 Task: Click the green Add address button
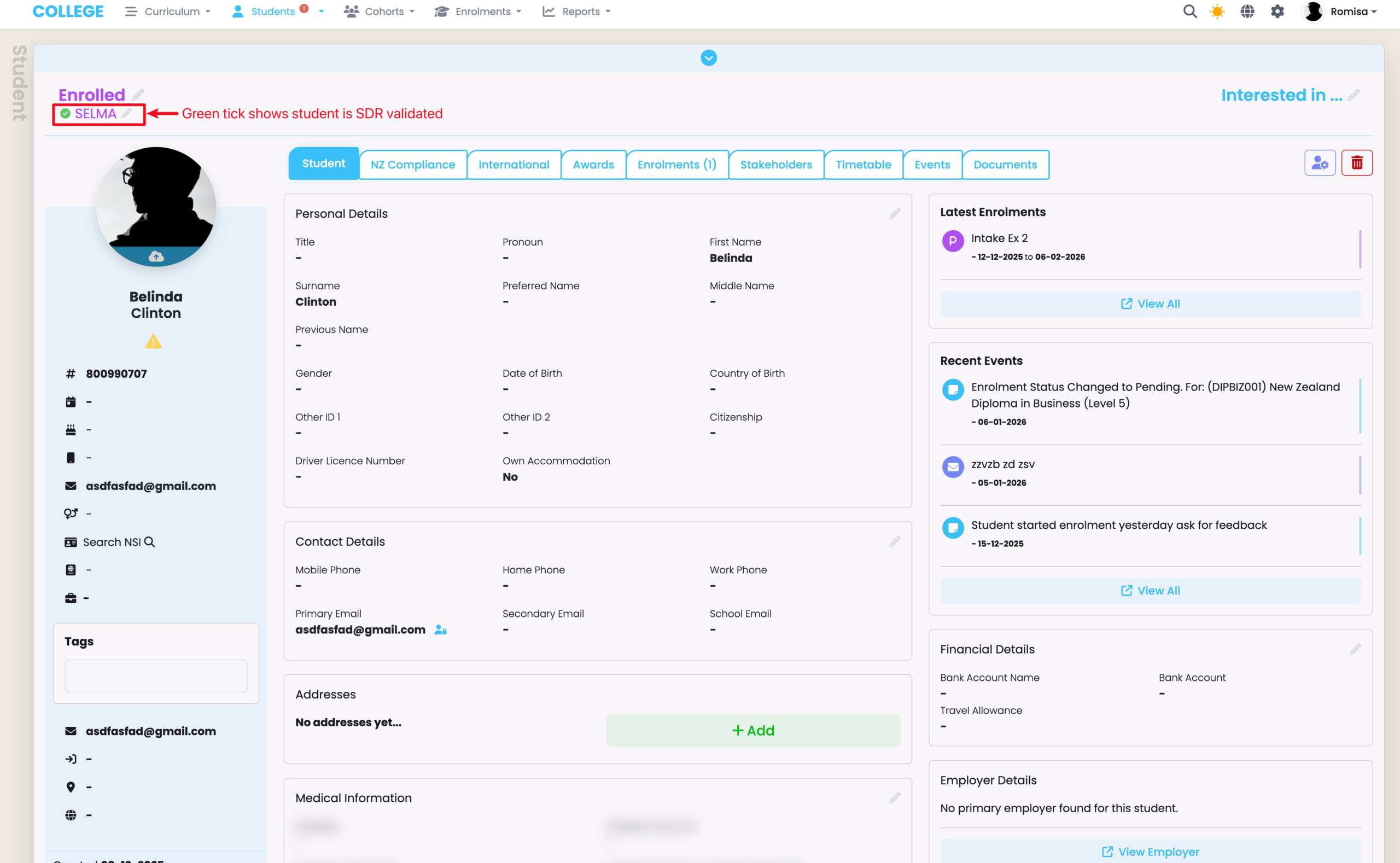[x=753, y=730]
